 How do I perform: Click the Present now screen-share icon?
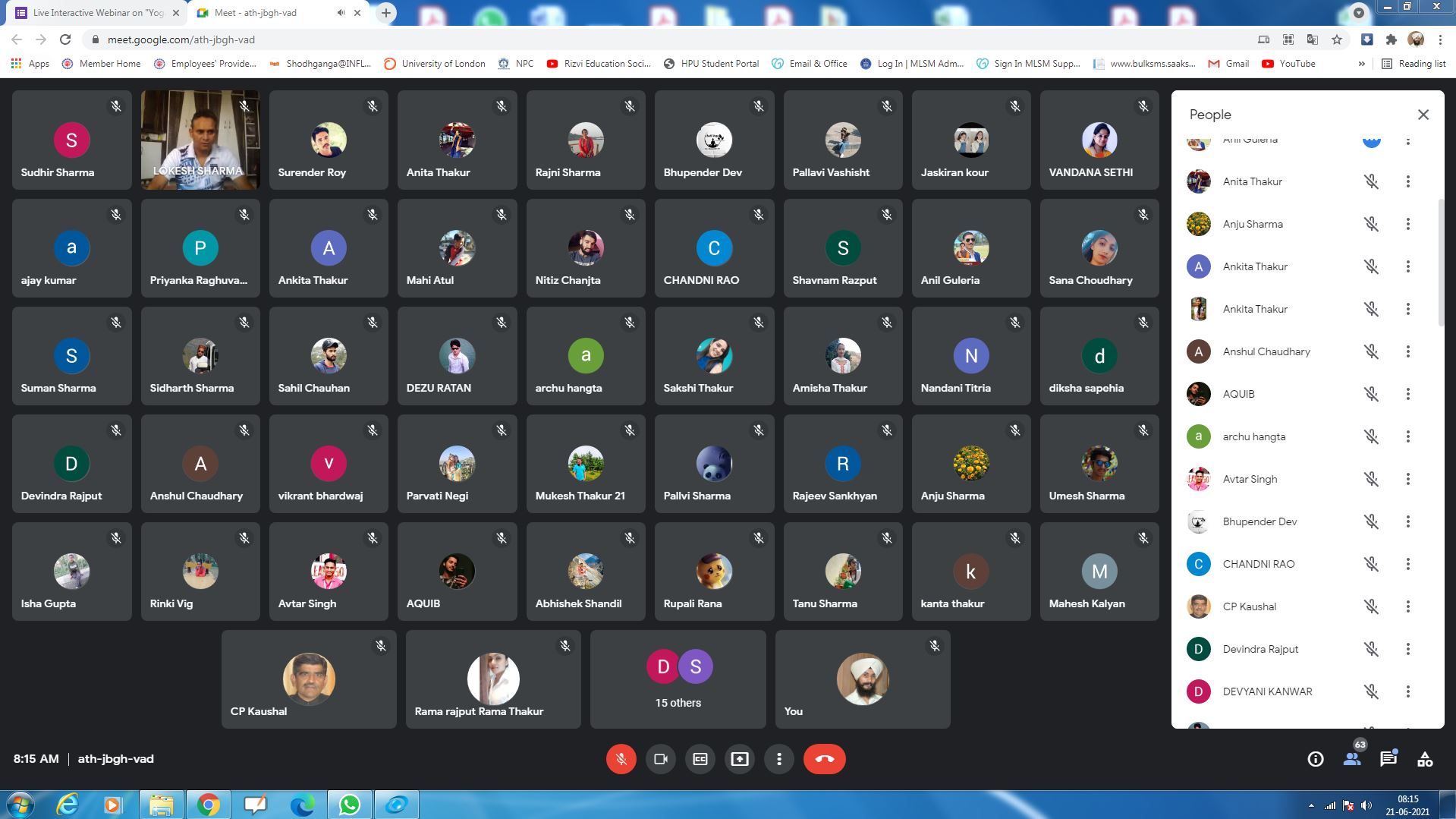[739, 759]
